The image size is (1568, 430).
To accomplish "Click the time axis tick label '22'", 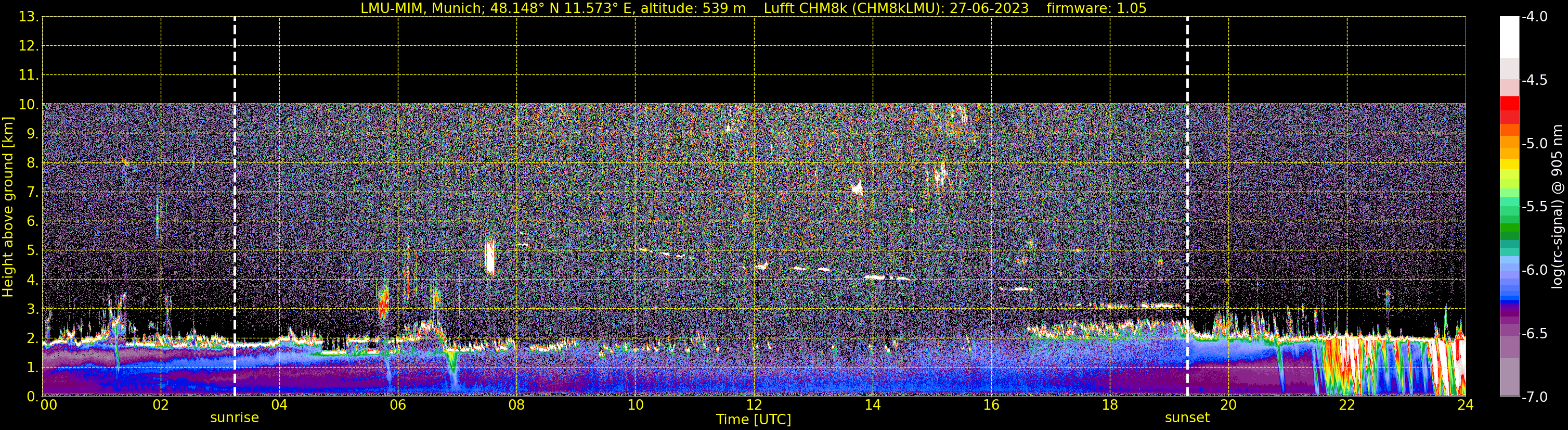I will 1347,405.
